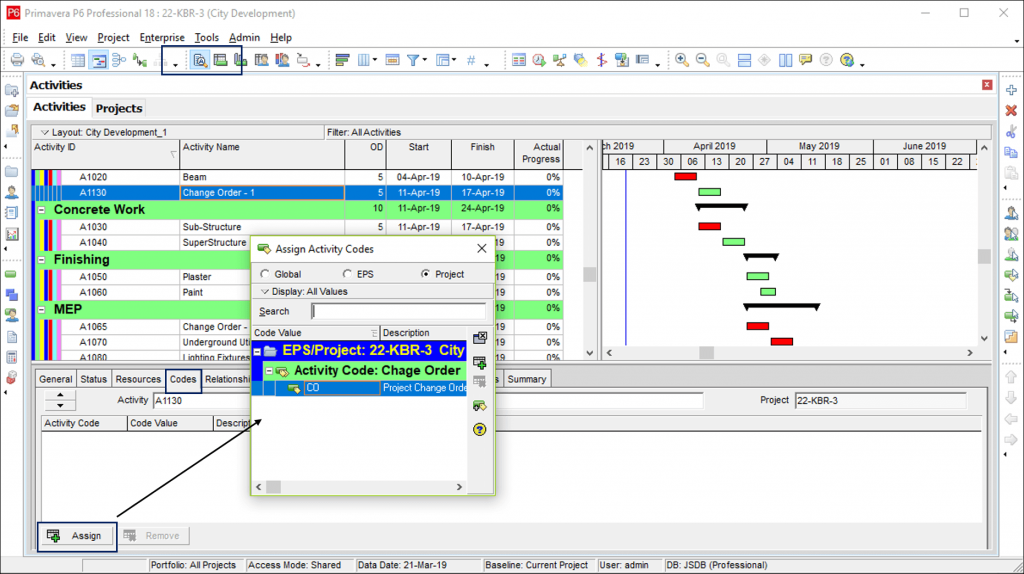1024x574 pixels.
Task: Click the assign icon in Assign Activity Codes dialog
Action: coord(479,362)
